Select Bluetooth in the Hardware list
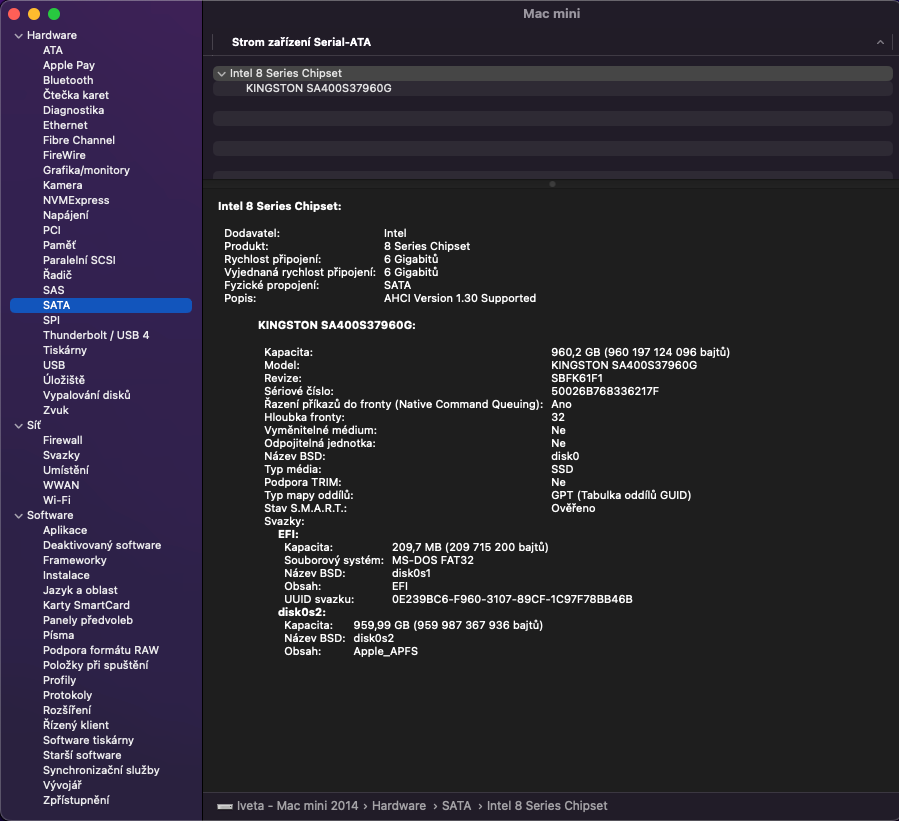The image size is (899, 821). tap(68, 80)
